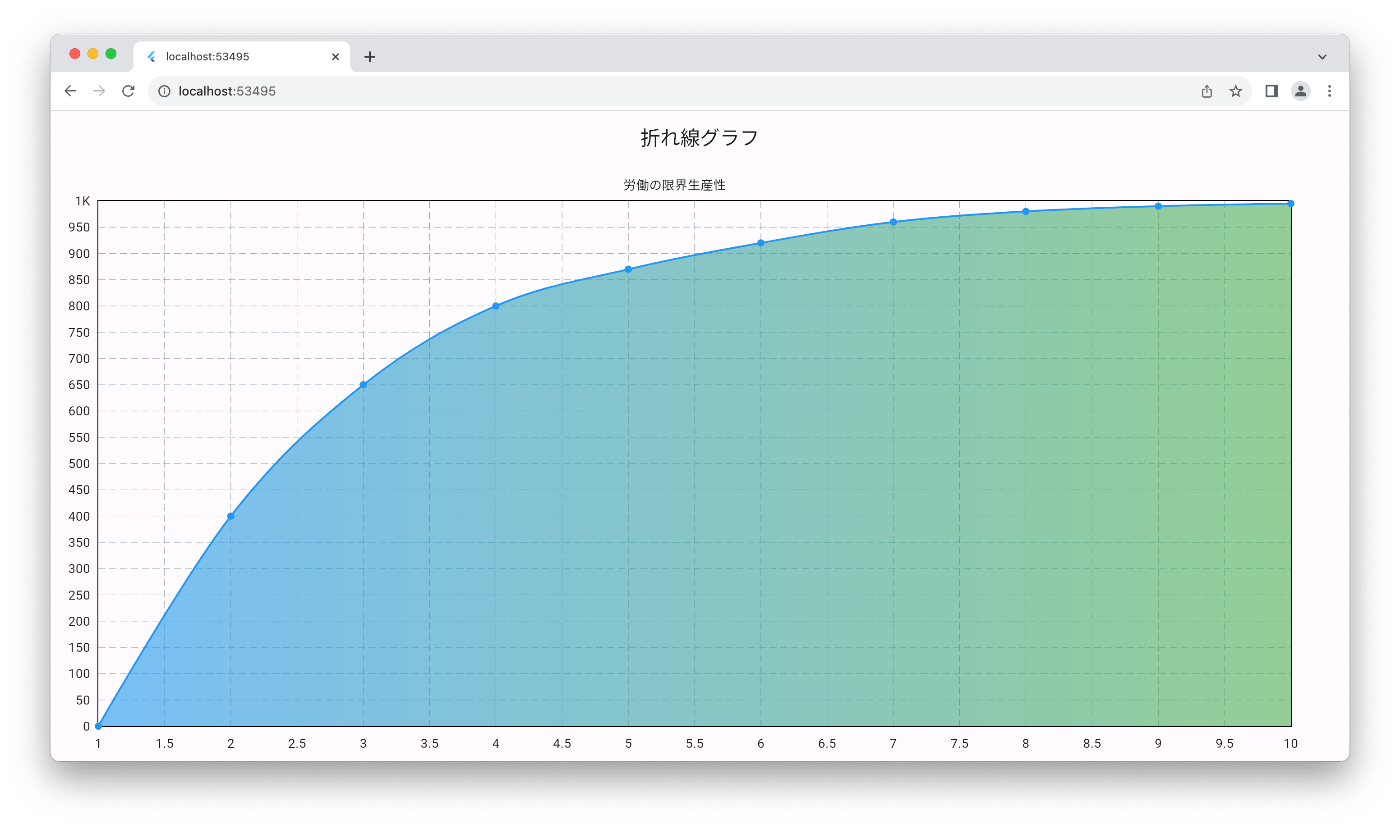Click the browser forward arrow
1400x828 pixels.
point(99,91)
